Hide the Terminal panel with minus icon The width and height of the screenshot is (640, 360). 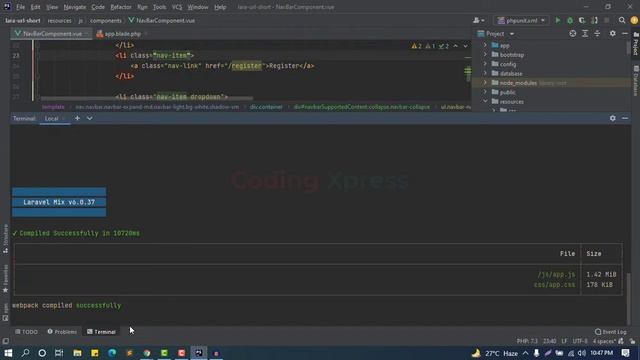coord(625,118)
